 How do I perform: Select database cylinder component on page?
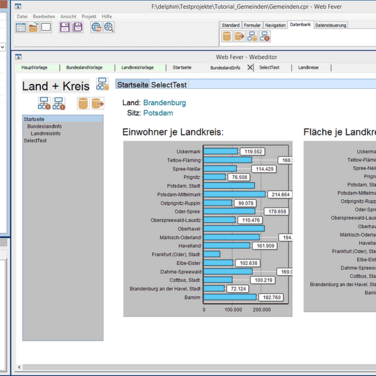tap(83, 103)
